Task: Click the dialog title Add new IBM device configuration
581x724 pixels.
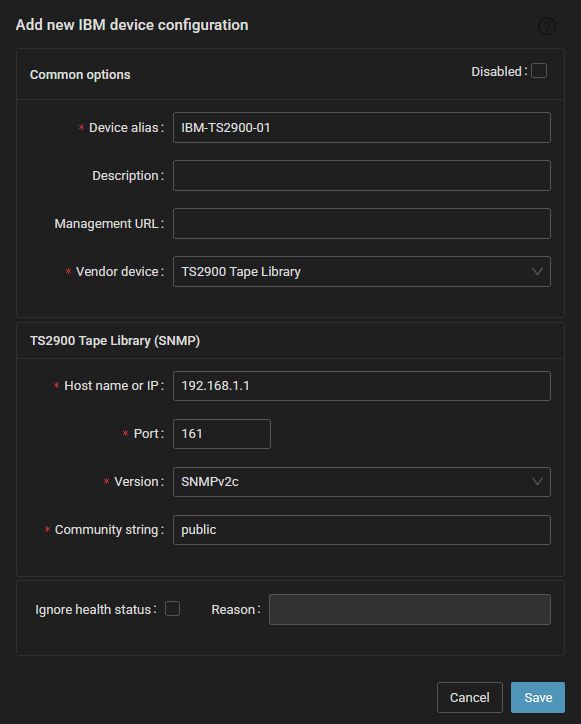Action: [132, 25]
